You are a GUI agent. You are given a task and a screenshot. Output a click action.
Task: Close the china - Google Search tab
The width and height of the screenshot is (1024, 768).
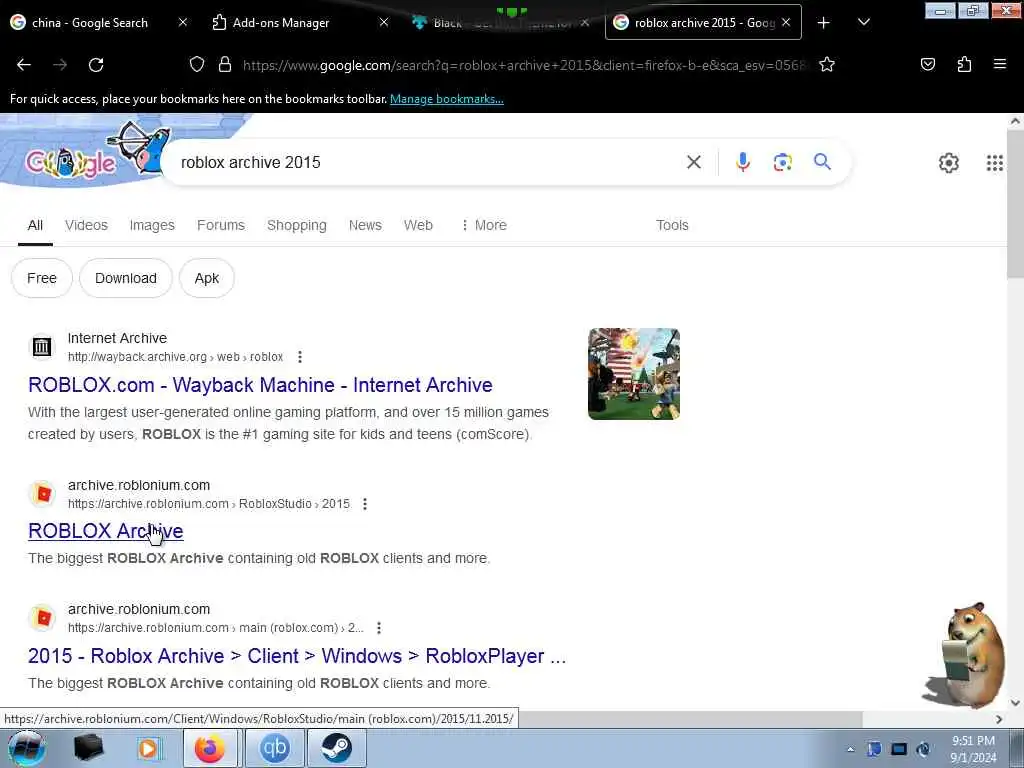183,22
